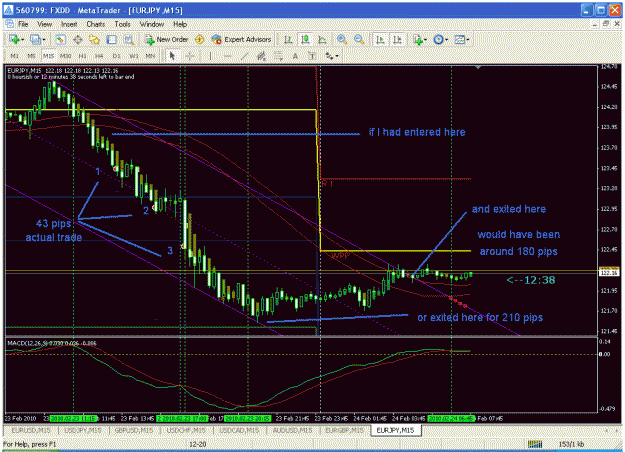The height and width of the screenshot is (452, 625).
Task: Switch timeframe to M30
Action: point(65,56)
